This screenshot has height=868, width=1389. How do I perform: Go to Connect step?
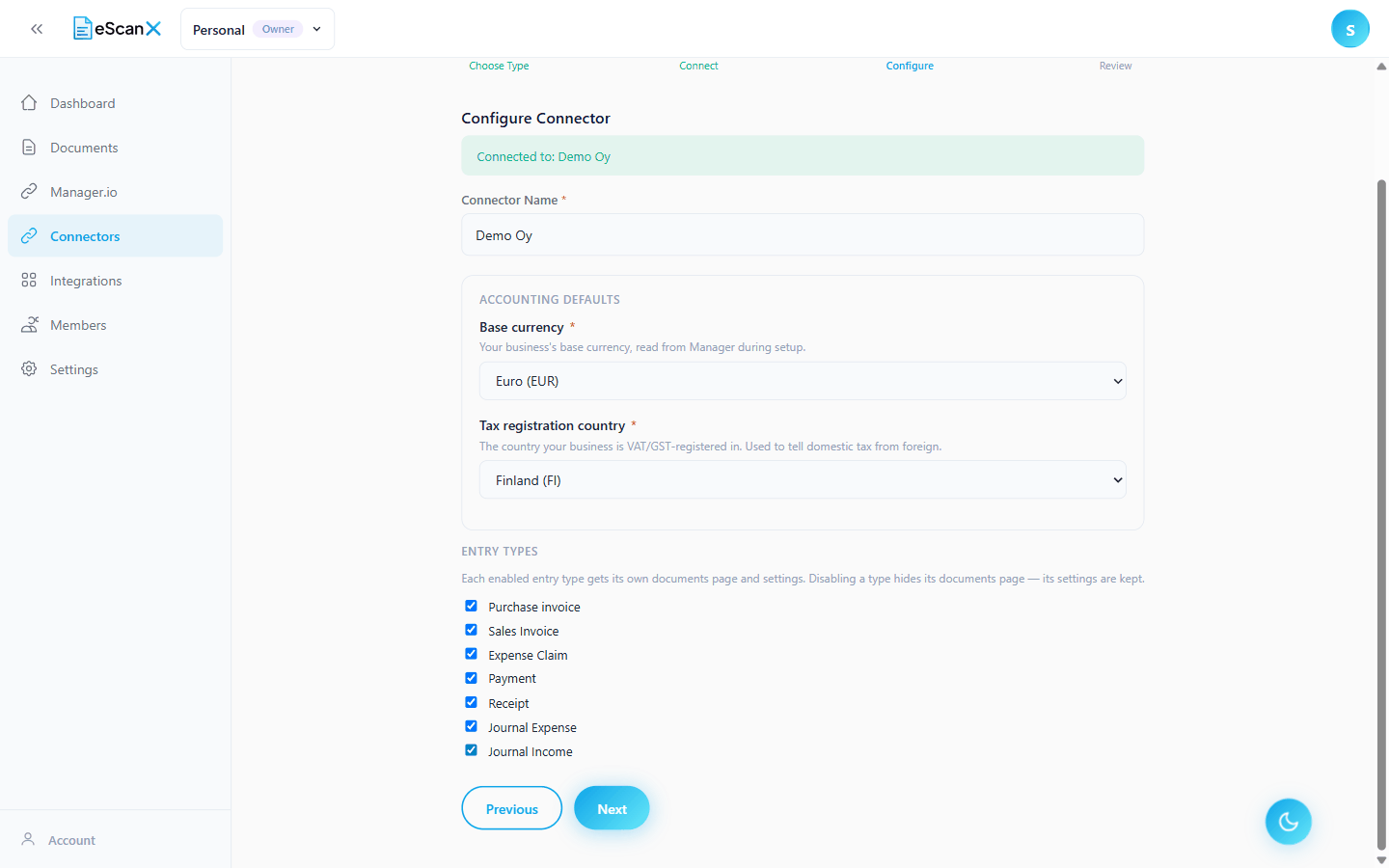coord(698,66)
